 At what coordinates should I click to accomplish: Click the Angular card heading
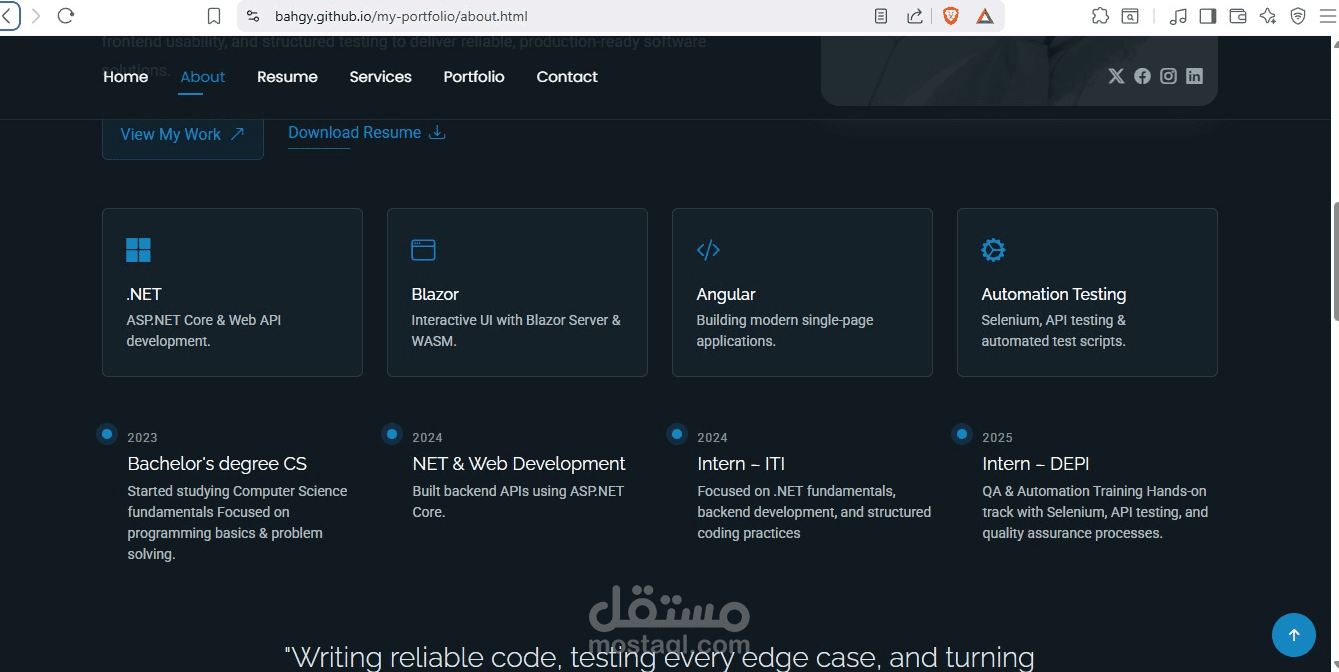[726, 294]
